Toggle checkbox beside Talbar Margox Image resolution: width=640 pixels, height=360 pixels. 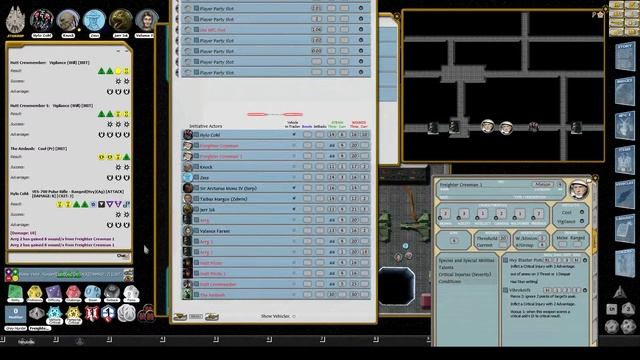(x=196, y=199)
